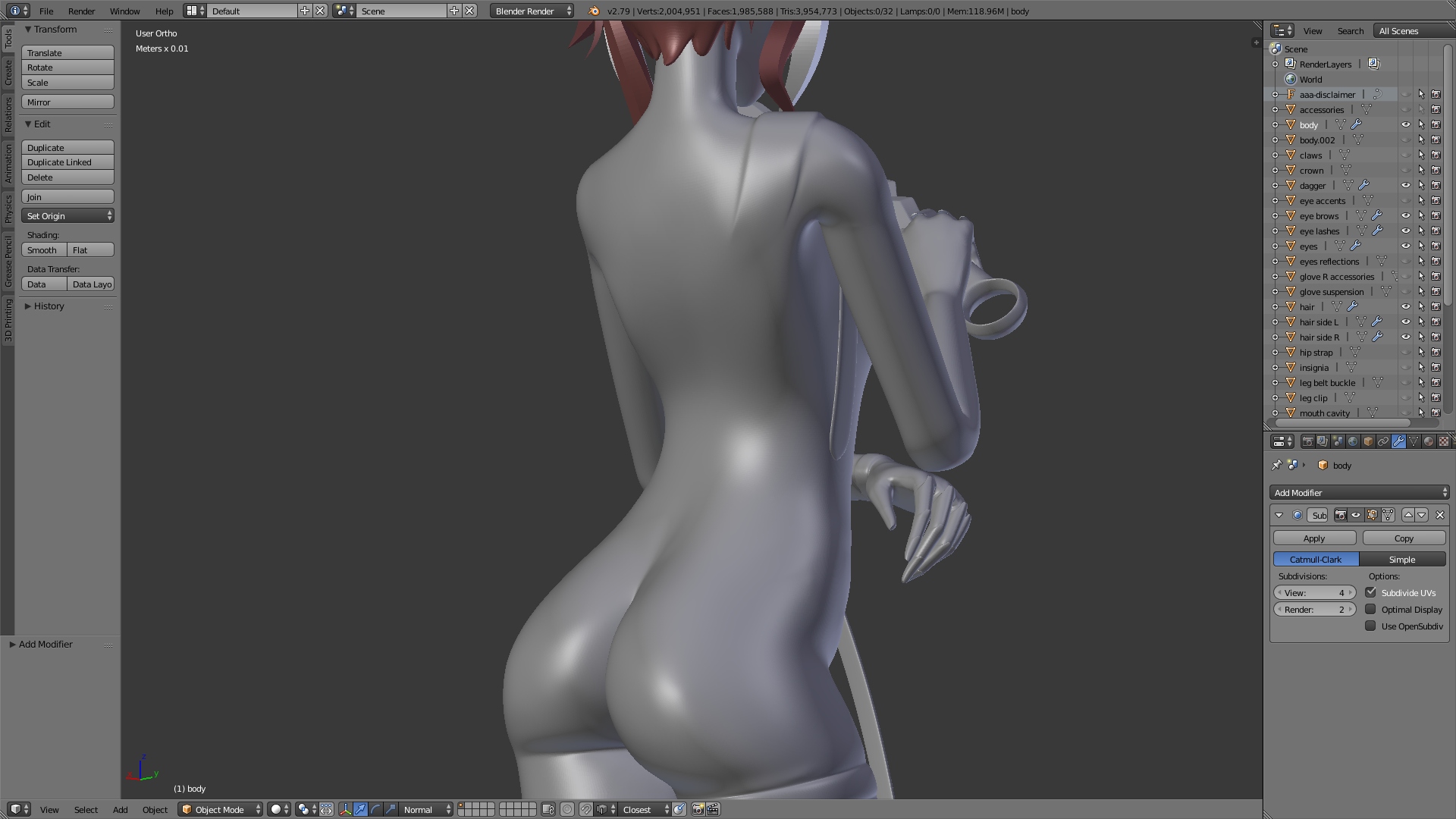
Task: Toggle Subsurf modifier viewport eye icon
Action: pos(1356,515)
